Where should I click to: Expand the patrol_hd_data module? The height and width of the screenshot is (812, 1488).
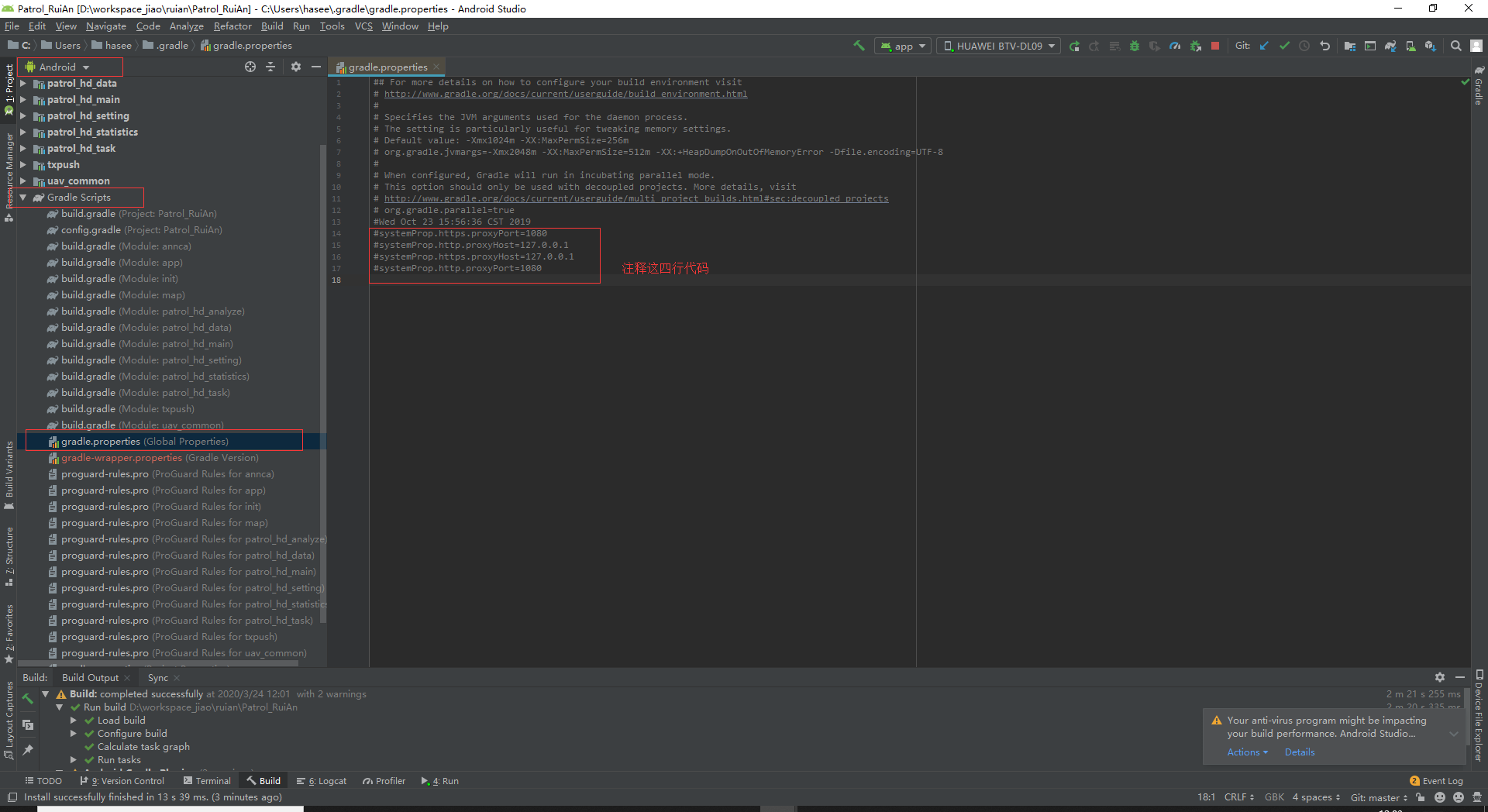(x=23, y=84)
